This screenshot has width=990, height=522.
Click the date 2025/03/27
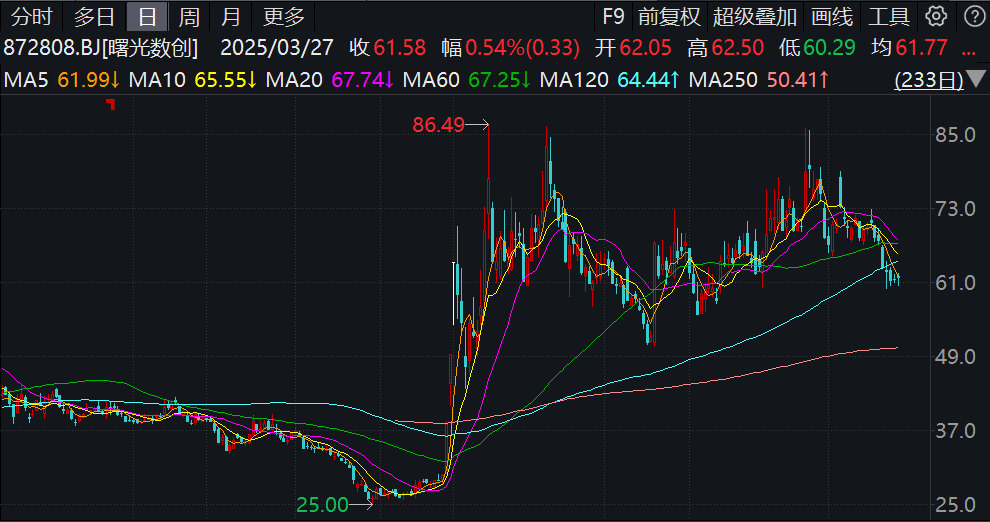click(277, 47)
